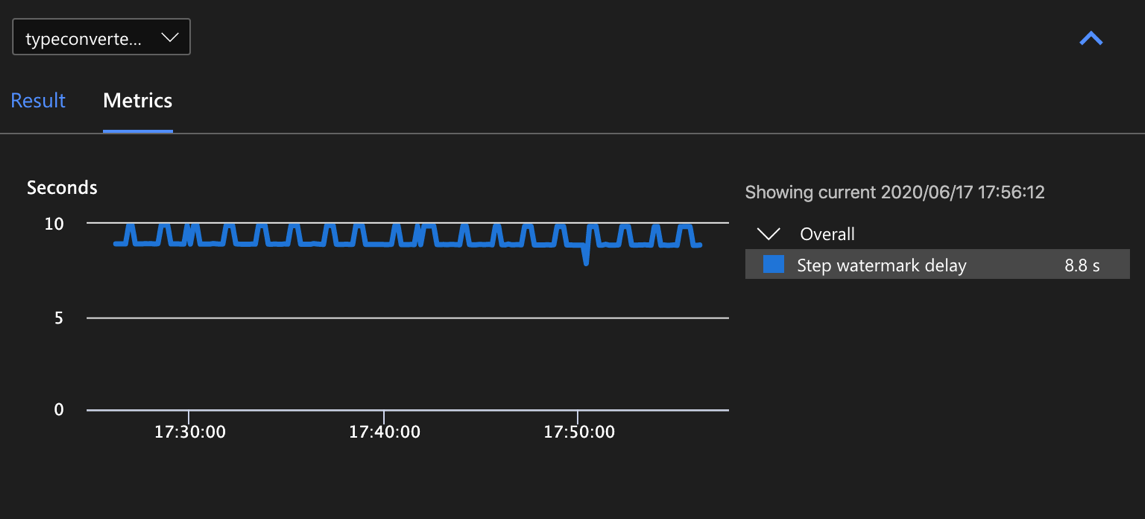Click the 0 value on the y-axis
1145x519 pixels.
point(59,409)
